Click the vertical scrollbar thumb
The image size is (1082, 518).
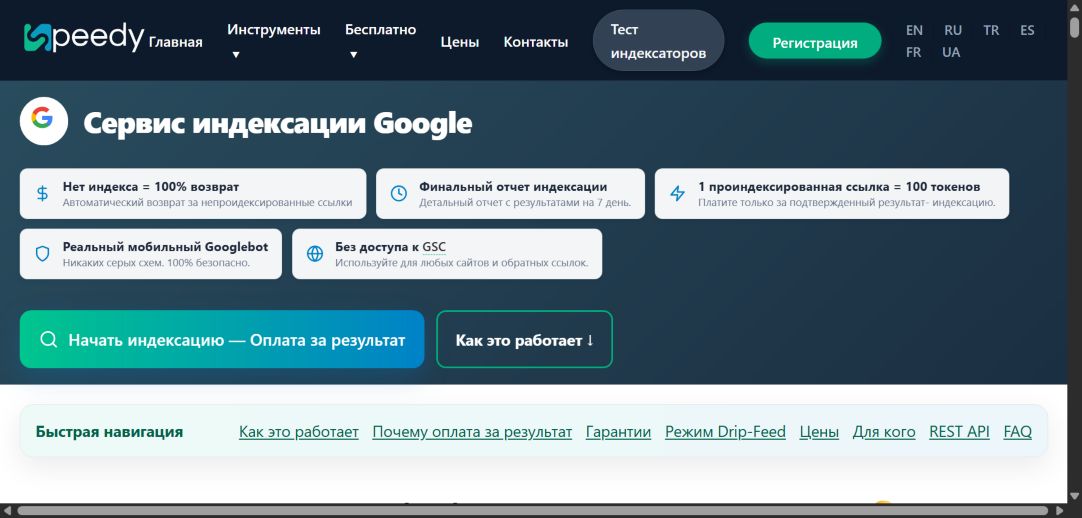tap(1075, 28)
